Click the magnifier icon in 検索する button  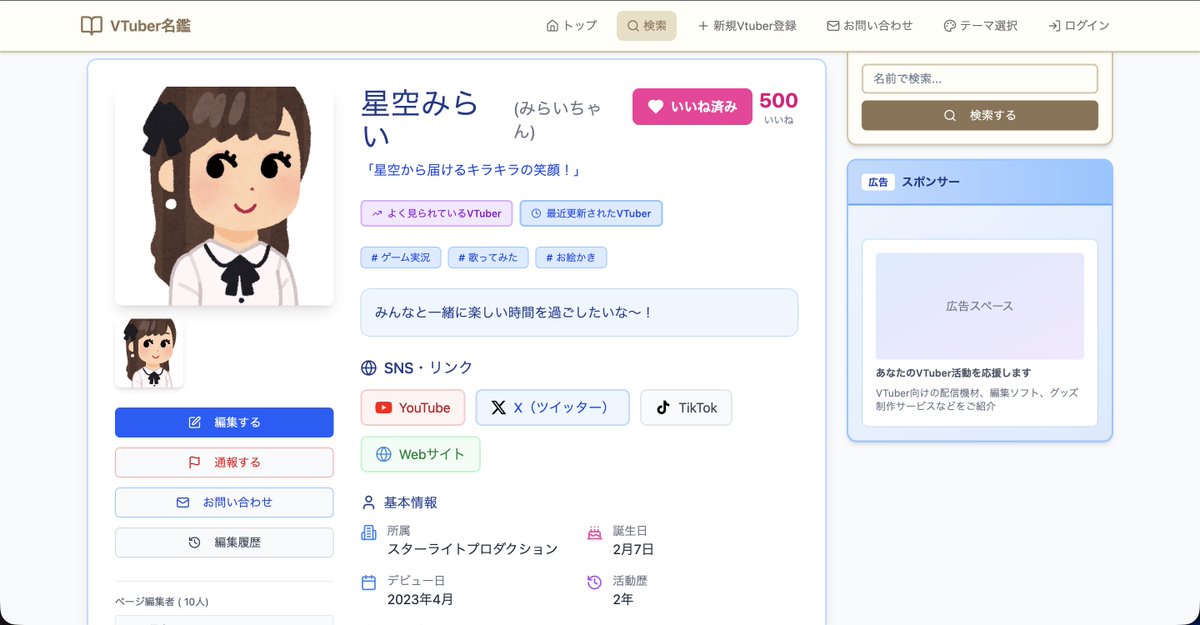coord(950,115)
